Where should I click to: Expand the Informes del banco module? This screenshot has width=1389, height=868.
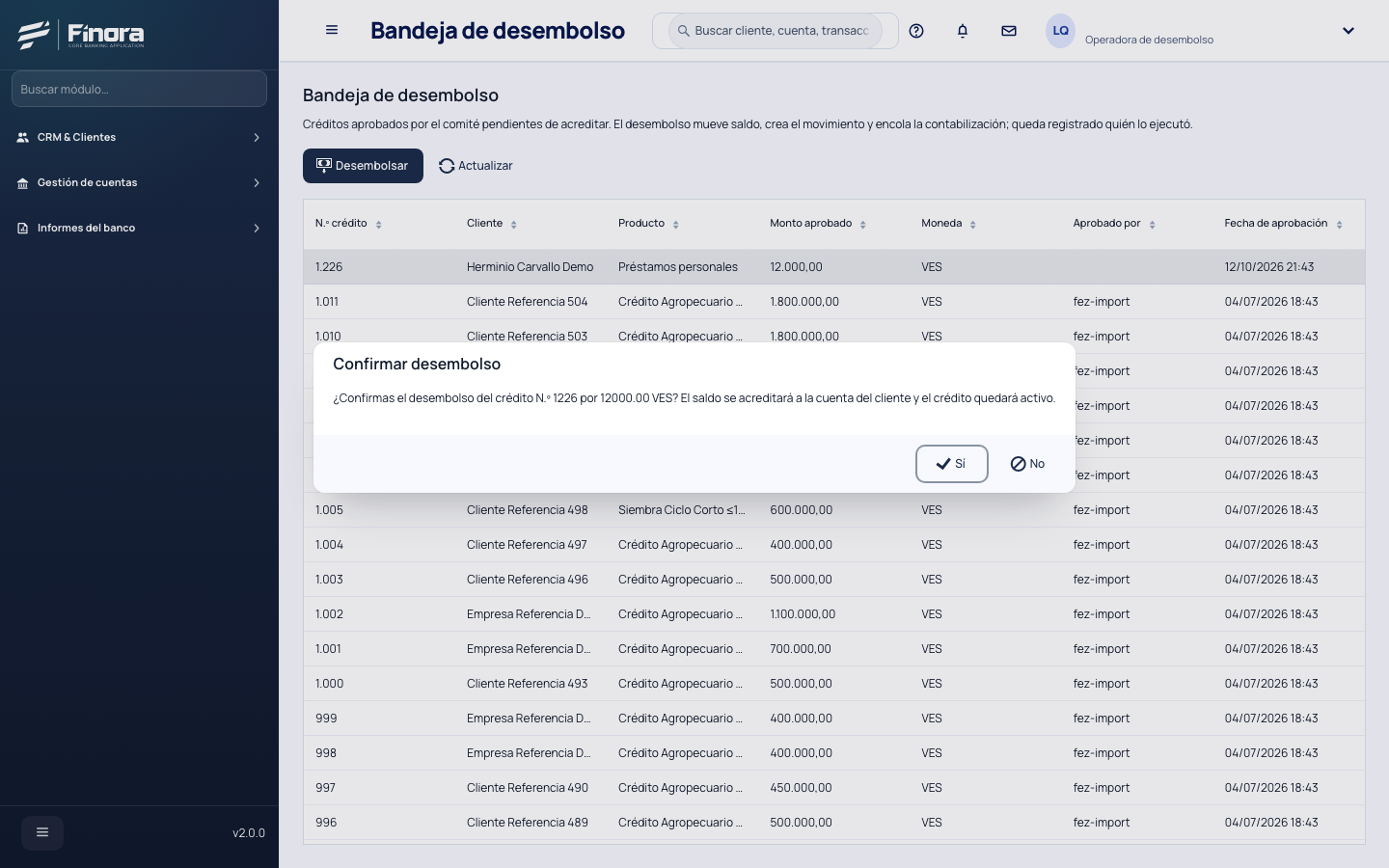tap(139, 228)
